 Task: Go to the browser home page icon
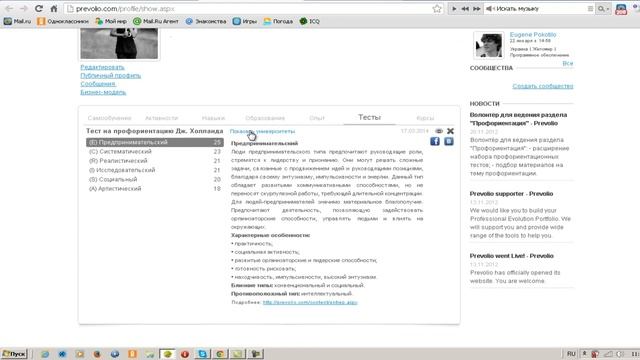coord(54,9)
